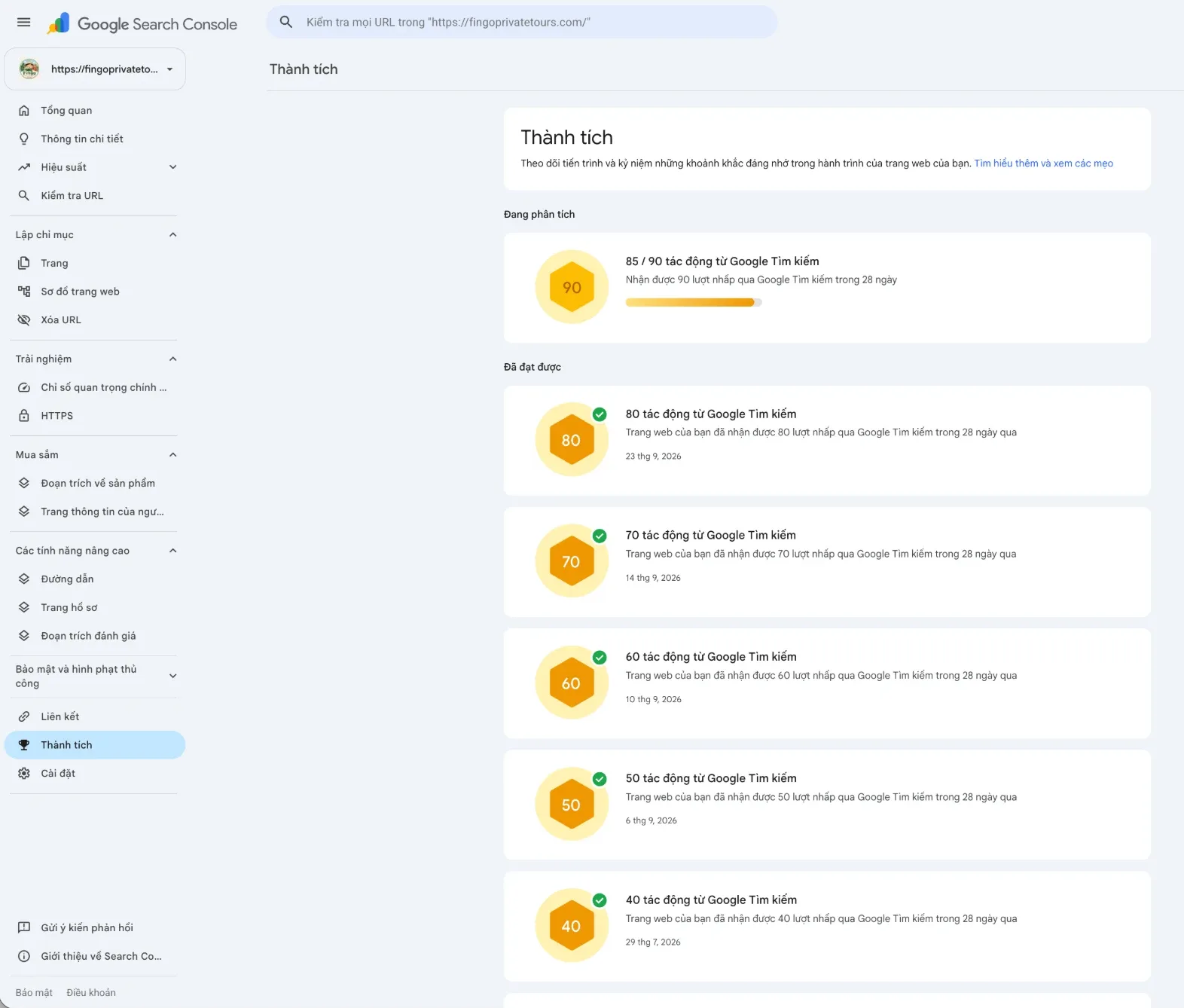Expand the Hiệu suất submenu chevron
Viewport: 1184px width, 1008px height.
pos(173,167)
